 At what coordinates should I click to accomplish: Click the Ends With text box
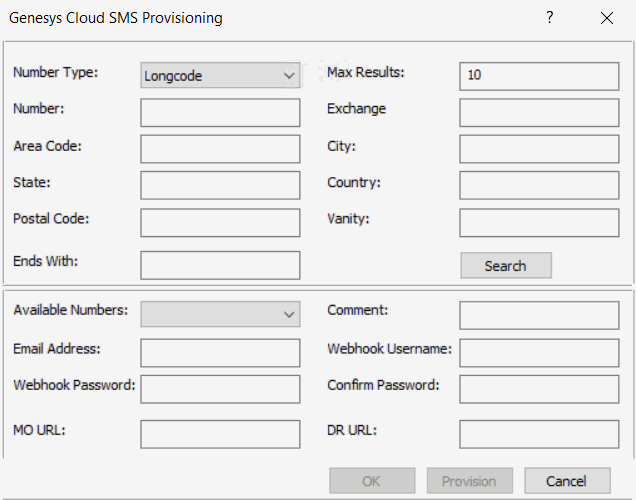tap(220, 265)
